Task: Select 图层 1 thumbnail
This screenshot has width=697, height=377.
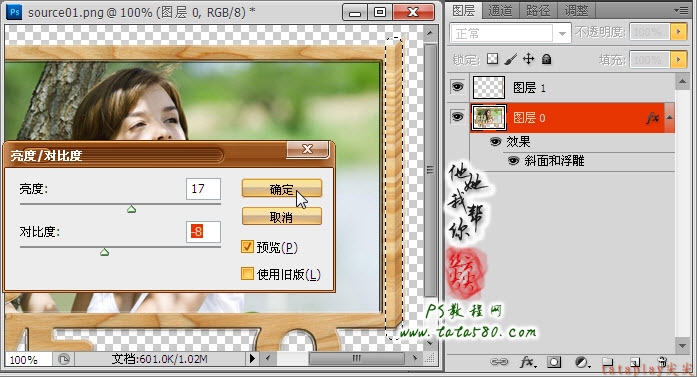Action: coord(489,87)
